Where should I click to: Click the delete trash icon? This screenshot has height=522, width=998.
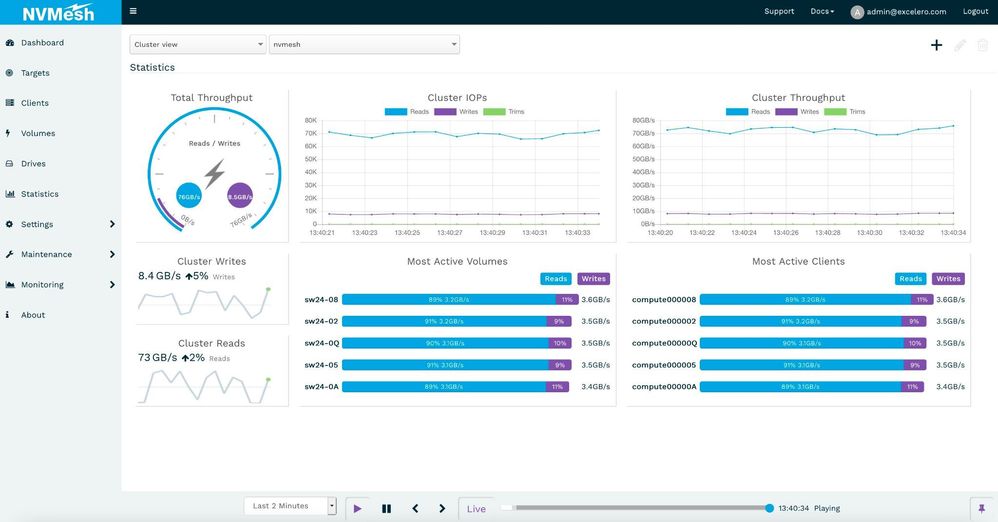tap(983, 45)
